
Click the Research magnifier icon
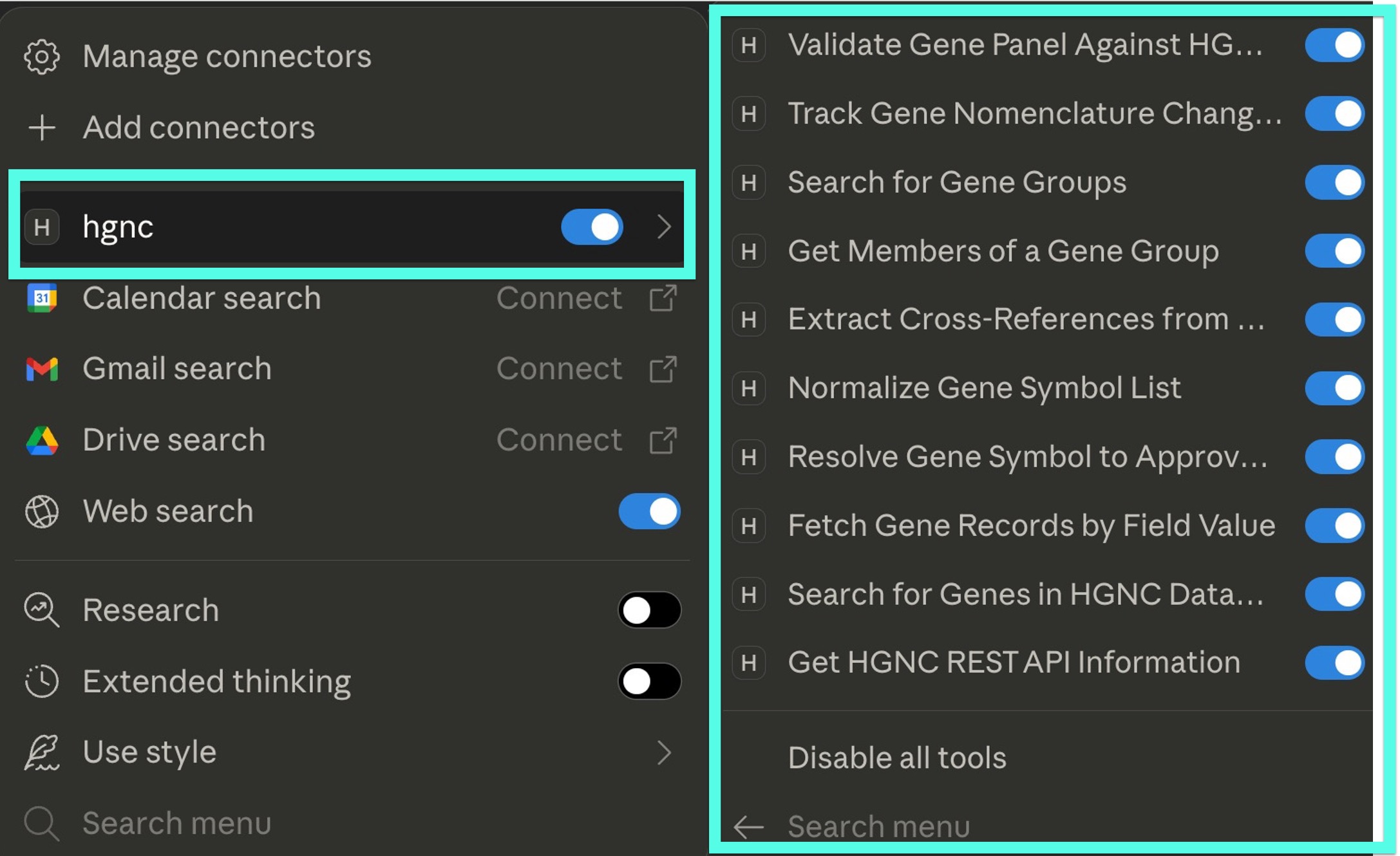42,610
